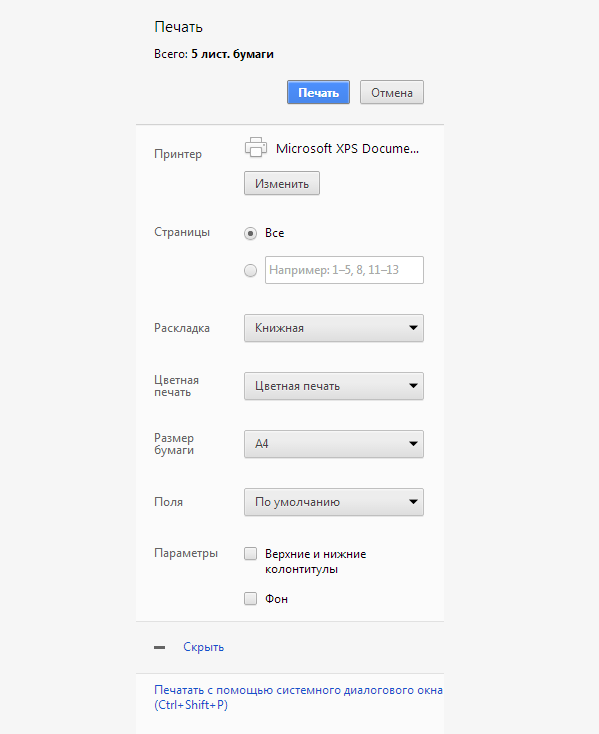Open the Цветная печать dropdown
Image resolution: width=599 pixels, height=734 pixels.
click(x=334, y=386)
